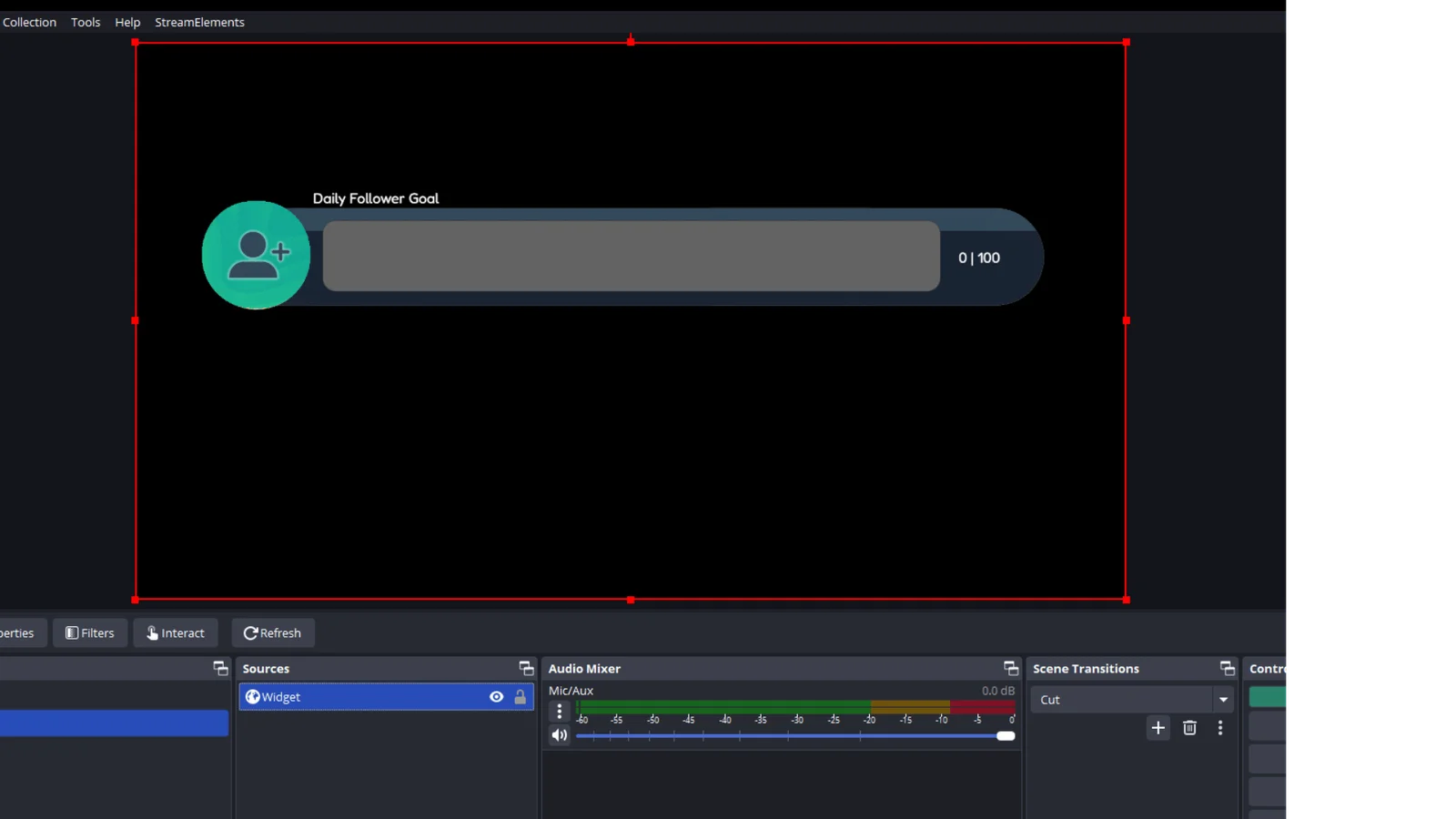The image size is (1456, 819).
Task: Click the Mic/Aux volume slider handle
Action: (1006, 736)
